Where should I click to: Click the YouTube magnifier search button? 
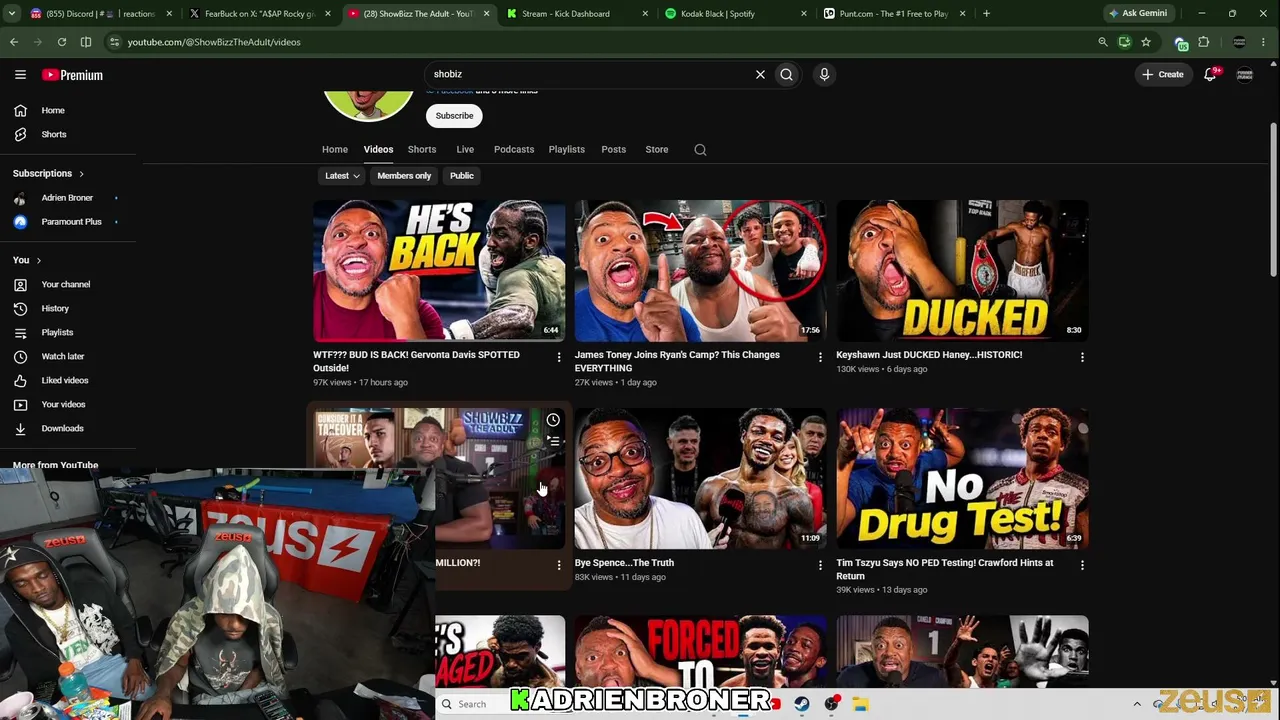tap(787, 74)
